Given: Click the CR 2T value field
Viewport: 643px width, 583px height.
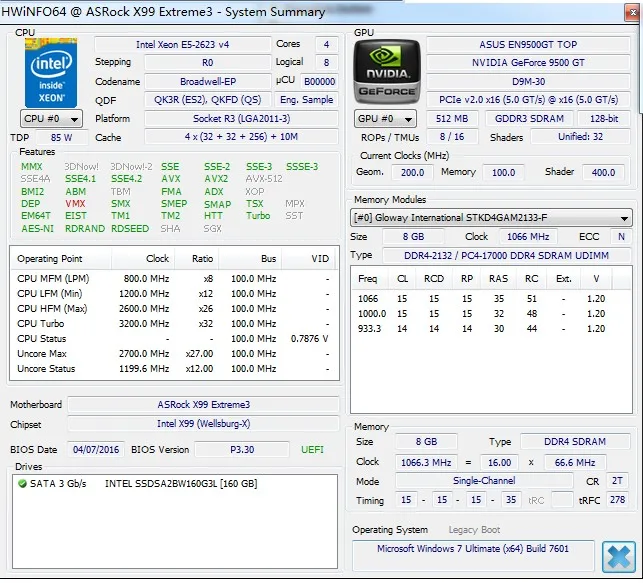Looking at the screenshot, I should click(x=617, y=481).
